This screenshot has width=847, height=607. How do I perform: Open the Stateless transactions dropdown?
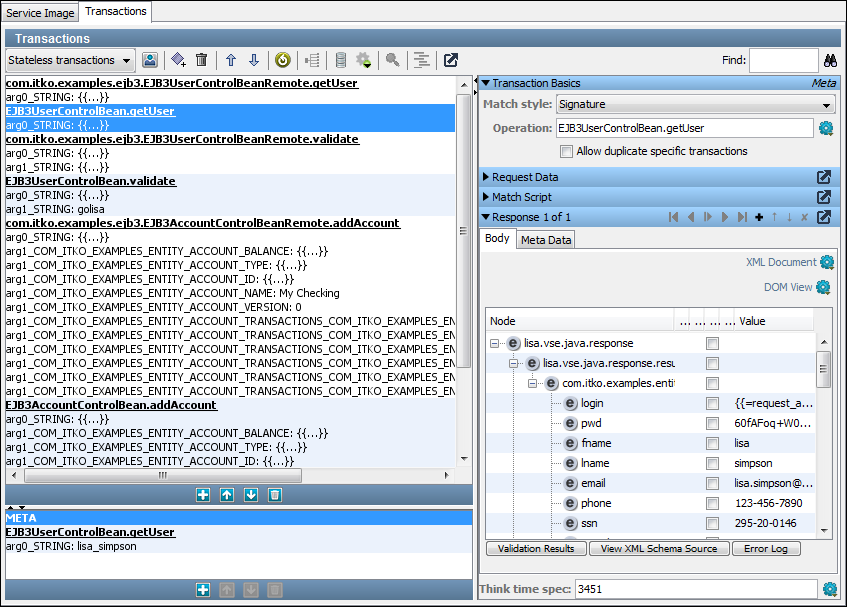point(69,61)
